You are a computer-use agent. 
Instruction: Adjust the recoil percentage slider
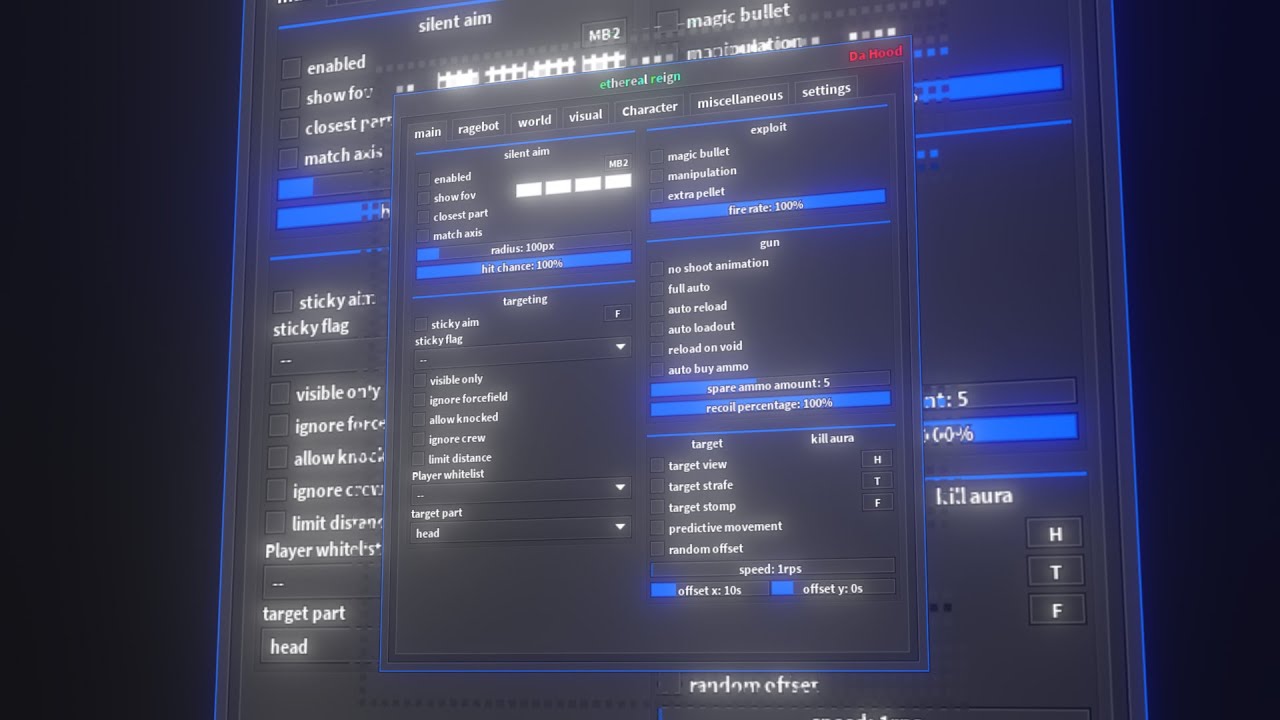point(770,403)
